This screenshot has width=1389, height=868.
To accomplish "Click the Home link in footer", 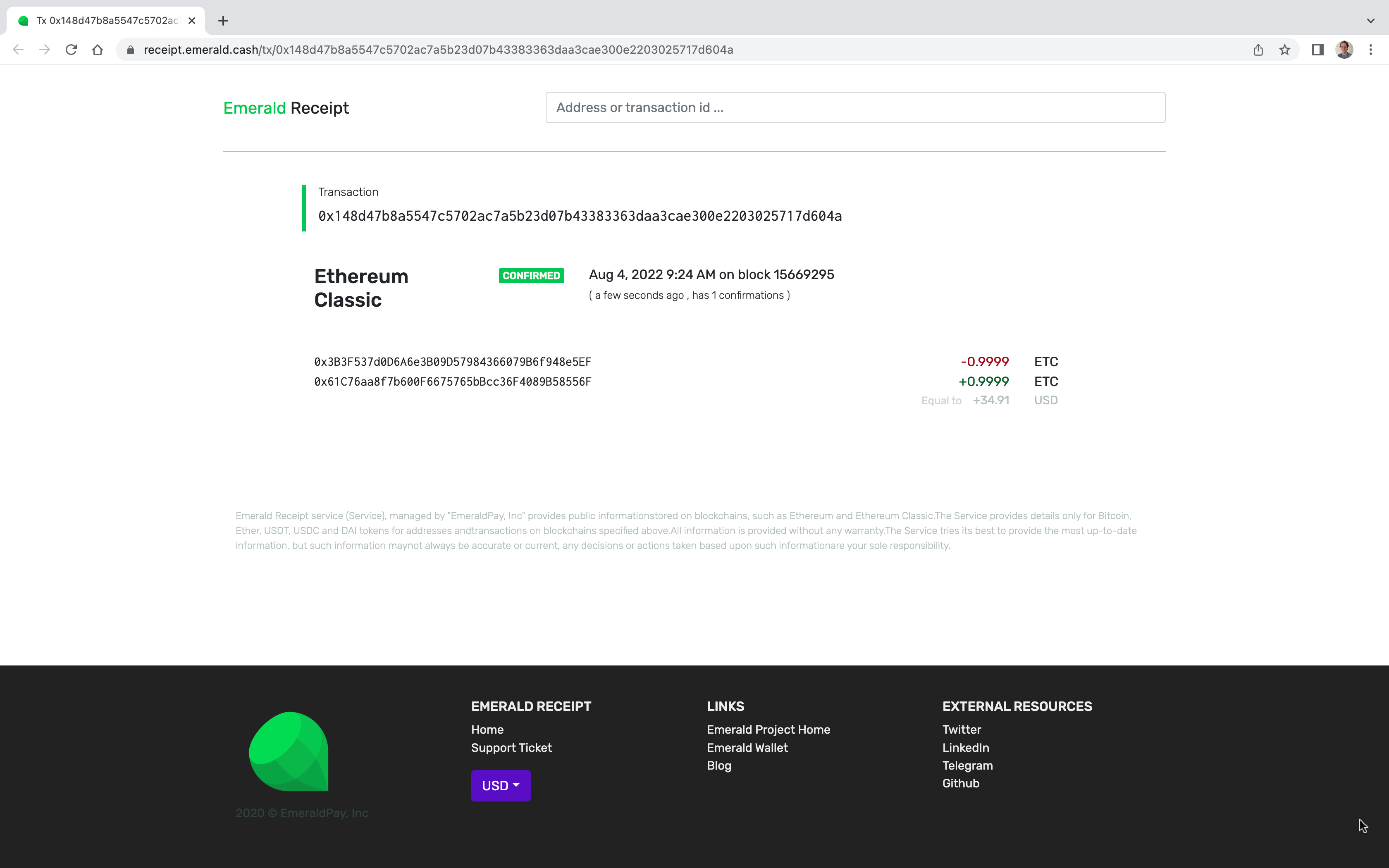I will tap(487, 729).
